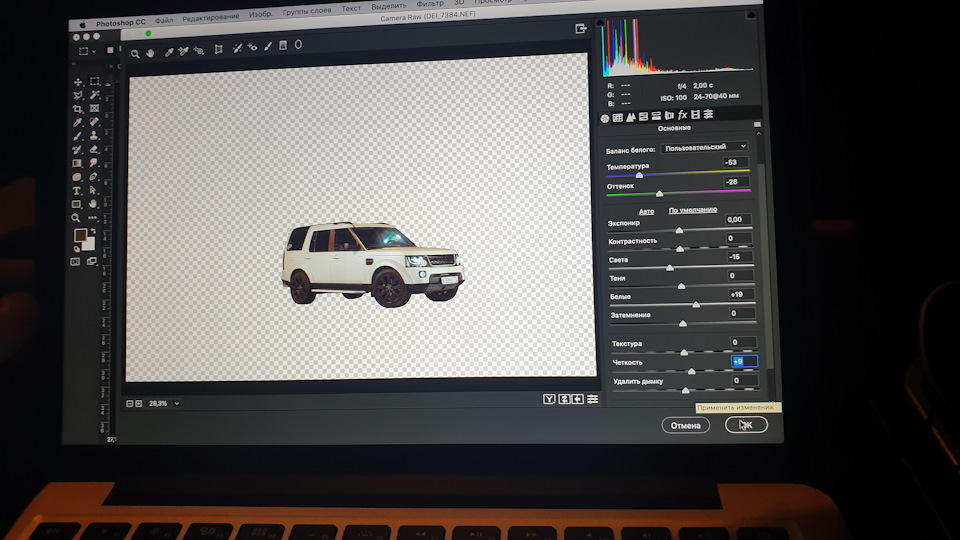The height and width of the screenshot is (540, 960).
Task: Open the Split Toning tab
Action: click(656, 116)
